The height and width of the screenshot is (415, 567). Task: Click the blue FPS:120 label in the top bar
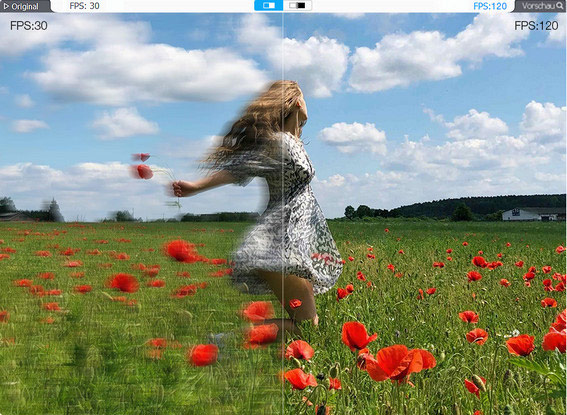[x=490, y=6]
